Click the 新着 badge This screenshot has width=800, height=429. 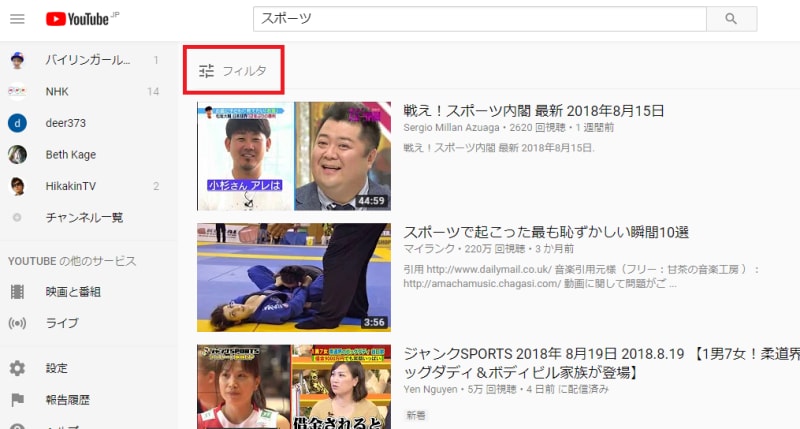tap(416, 415)
